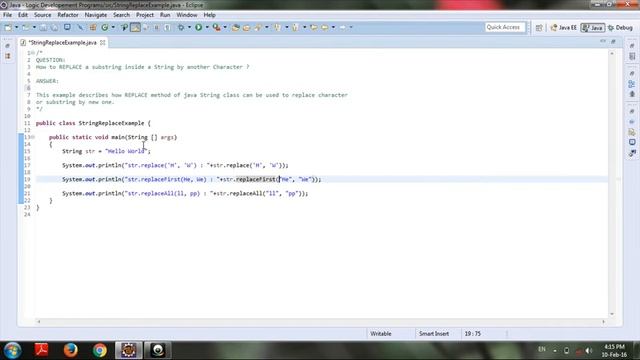Click the horizontal scrollbar left arrow

pos(39,322)
